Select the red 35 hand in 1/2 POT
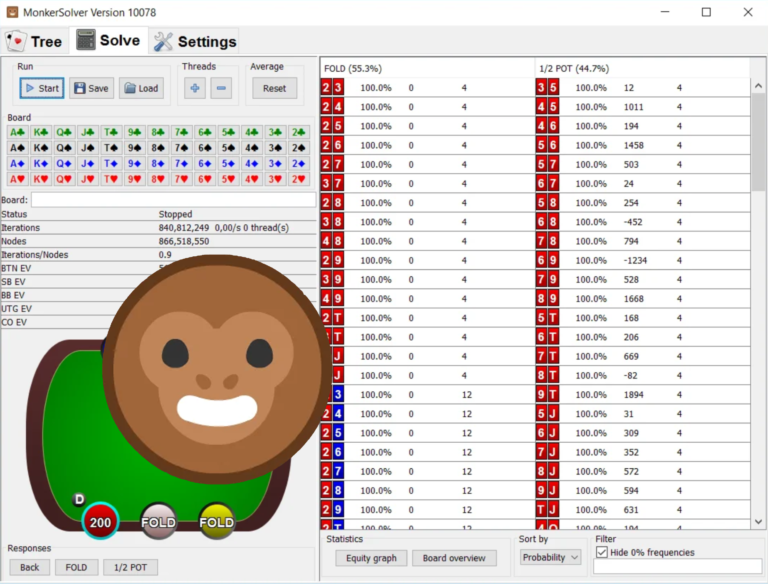768x584 pixels. [x=642, y=88]
